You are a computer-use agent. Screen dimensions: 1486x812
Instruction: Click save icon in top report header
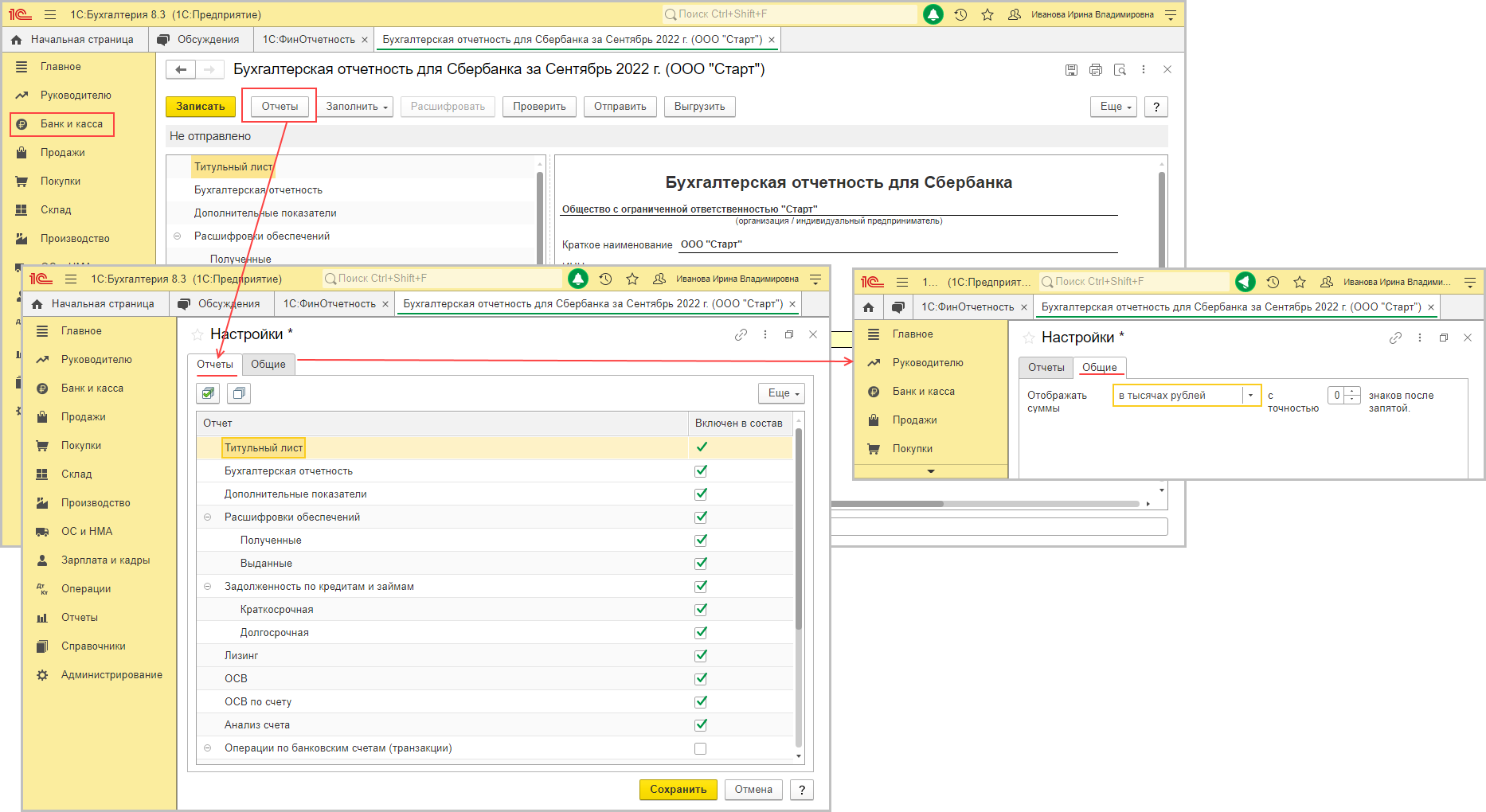click(x=1071, y=70)
